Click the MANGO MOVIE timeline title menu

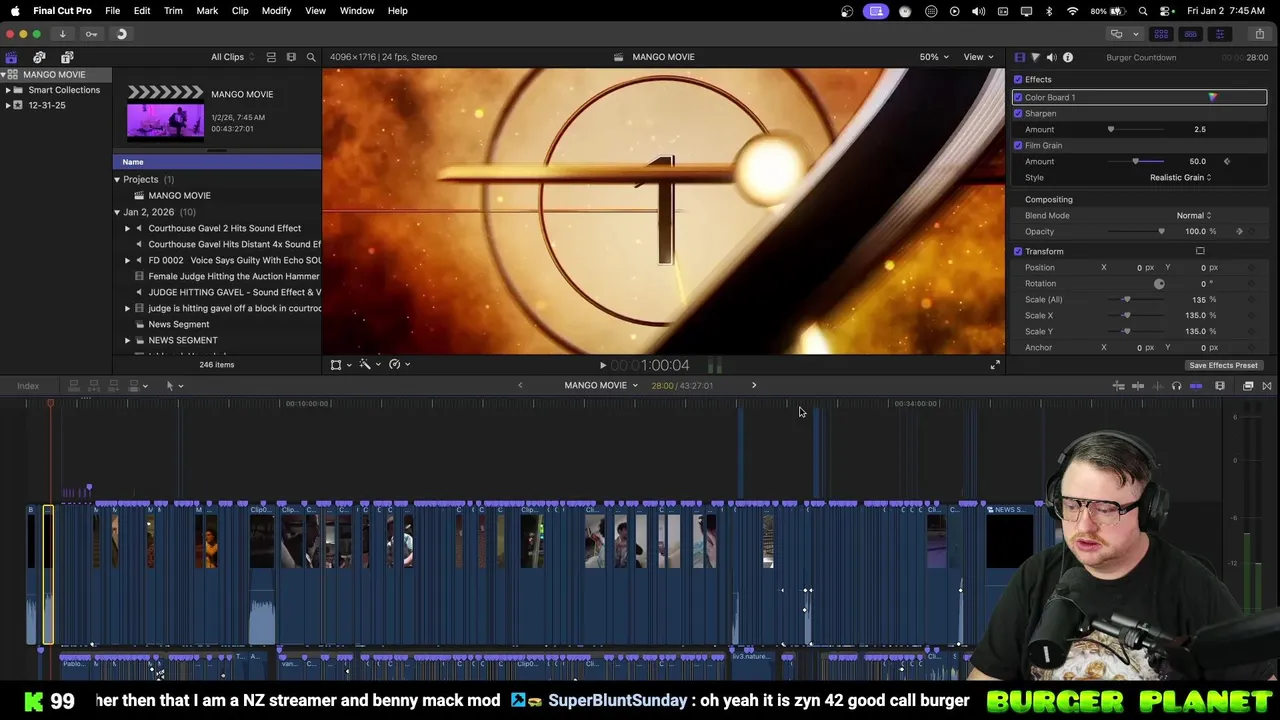(x=600, y=385)
